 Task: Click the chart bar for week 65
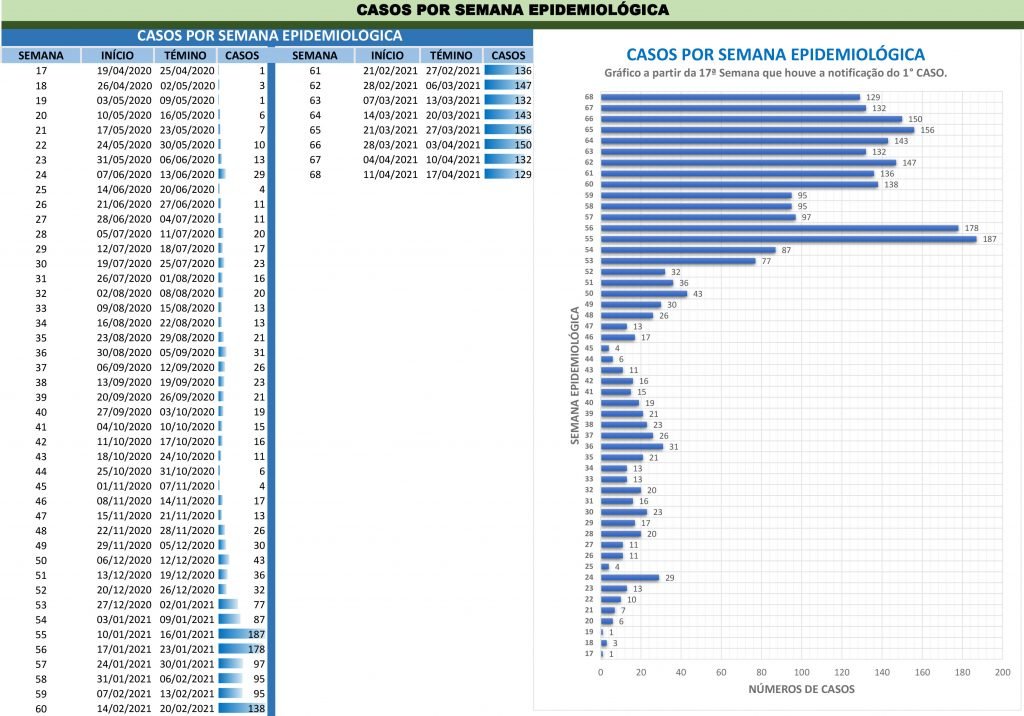click(x=757, y=130)
